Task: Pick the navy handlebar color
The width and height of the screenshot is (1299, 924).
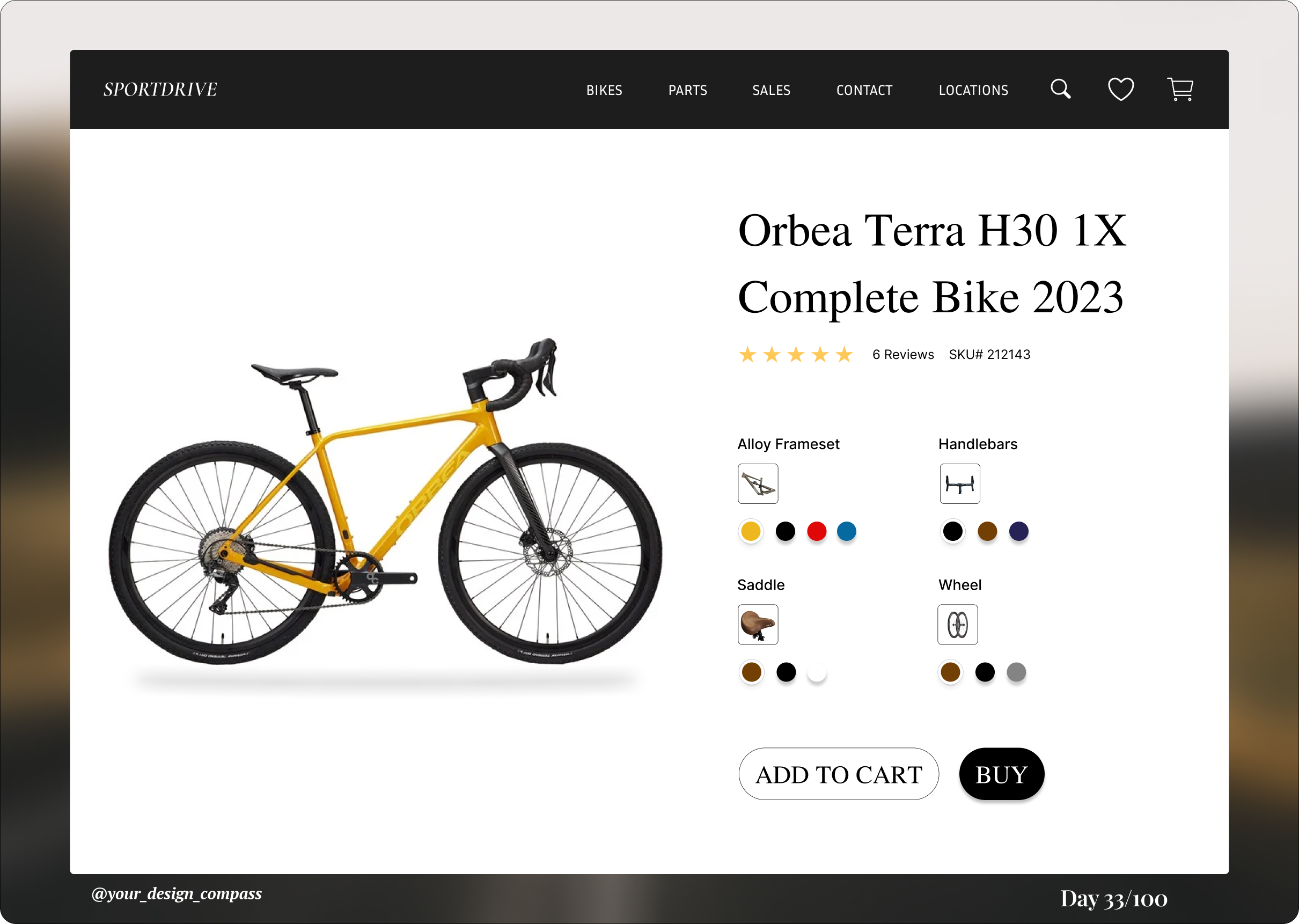Action: [1018, 531]
